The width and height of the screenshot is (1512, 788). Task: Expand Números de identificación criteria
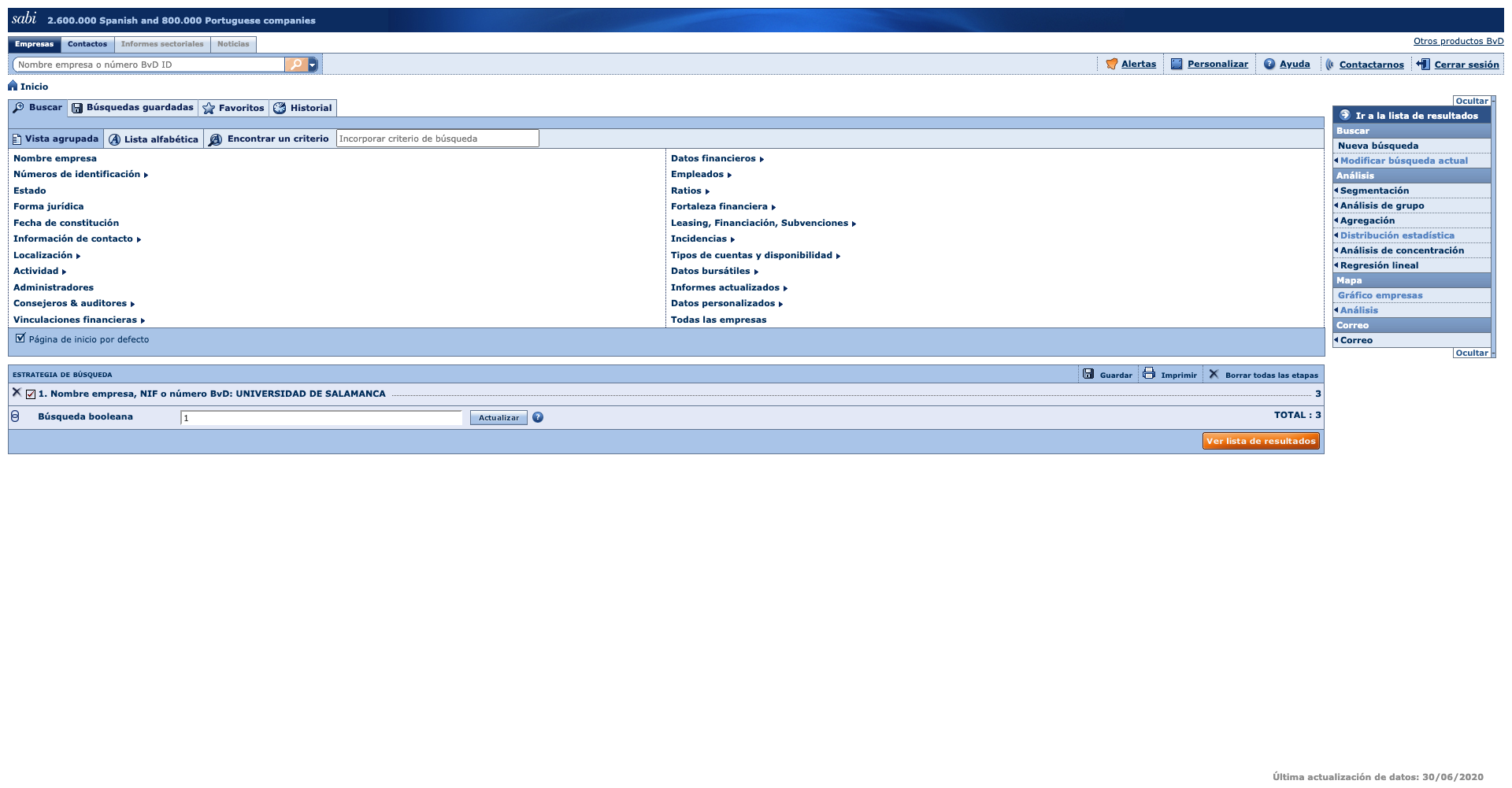80,174
